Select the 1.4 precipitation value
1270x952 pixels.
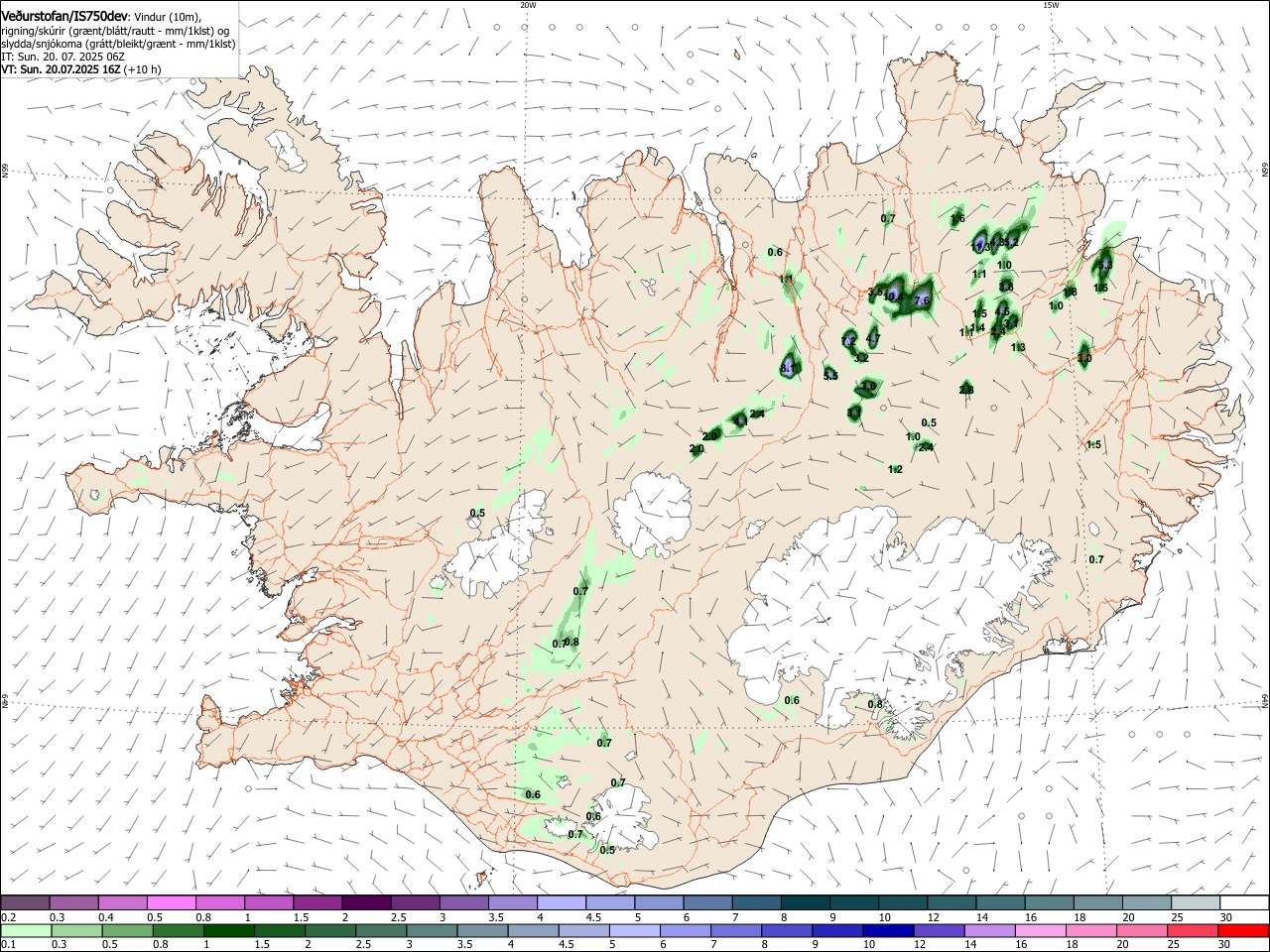pos(977,327)
